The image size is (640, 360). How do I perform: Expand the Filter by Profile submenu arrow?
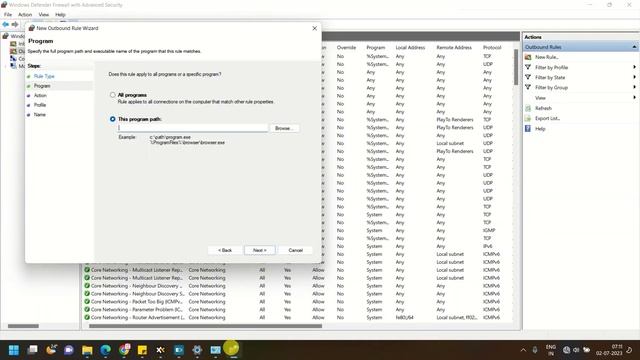tap(634, 67)
